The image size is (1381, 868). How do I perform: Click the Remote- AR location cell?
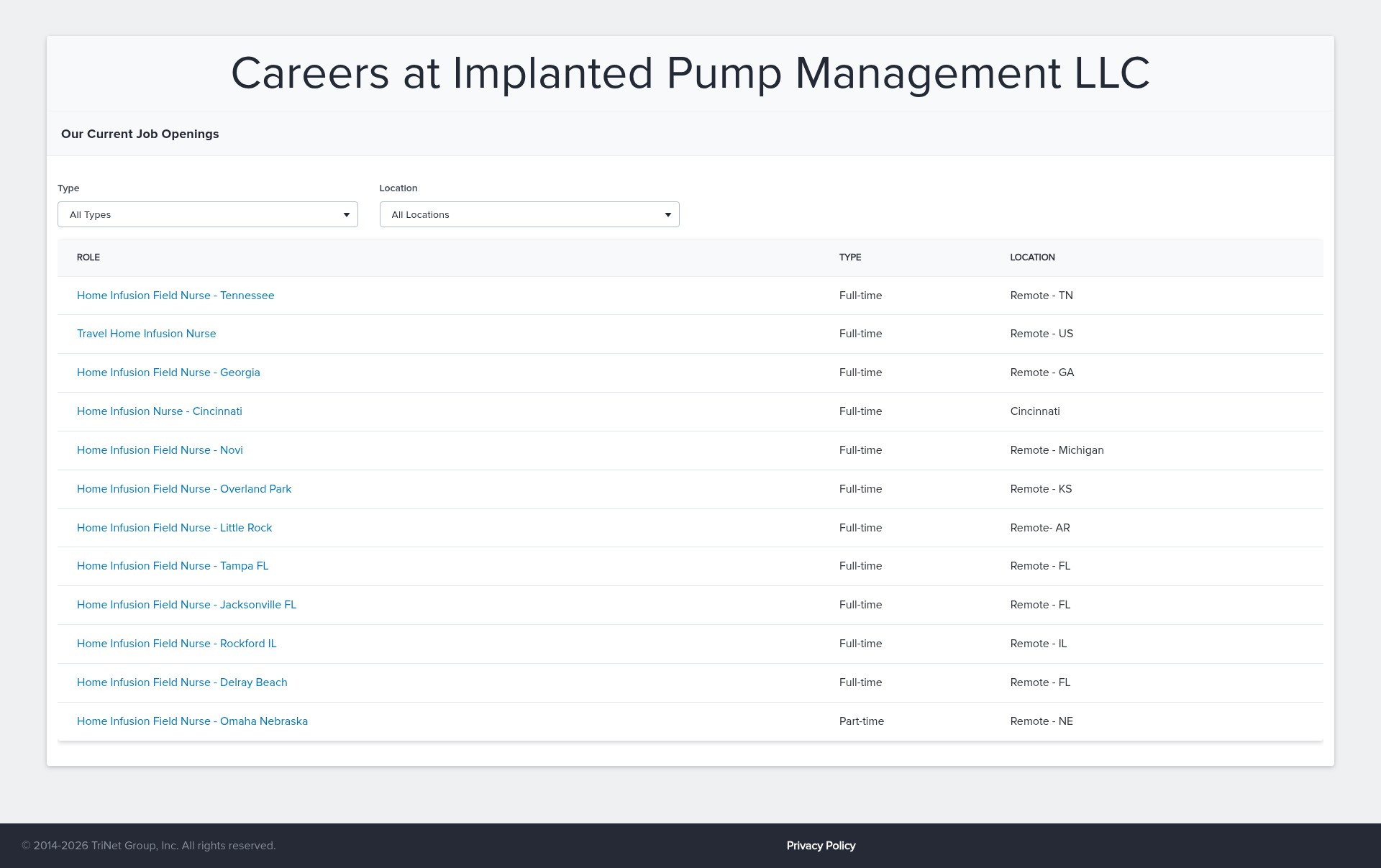[1040, 528]
